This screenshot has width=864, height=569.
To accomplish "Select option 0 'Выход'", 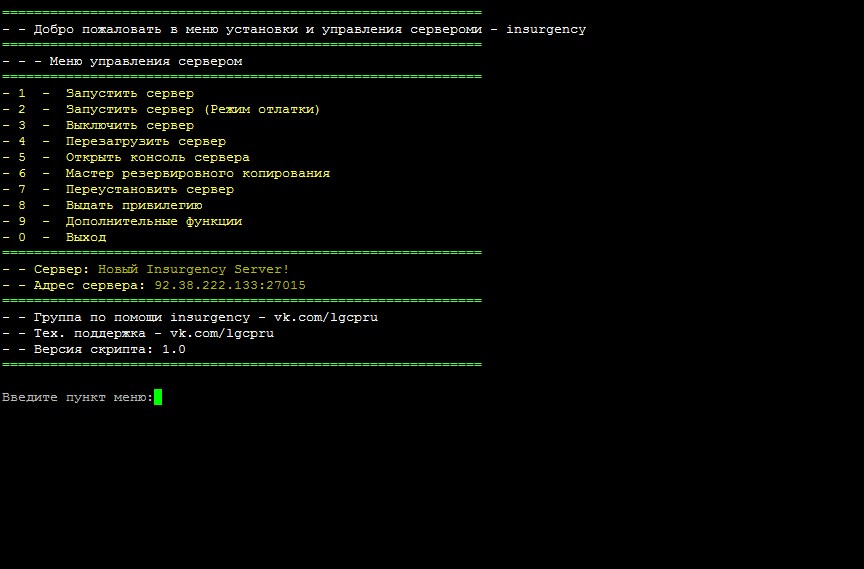I will 85,237.
